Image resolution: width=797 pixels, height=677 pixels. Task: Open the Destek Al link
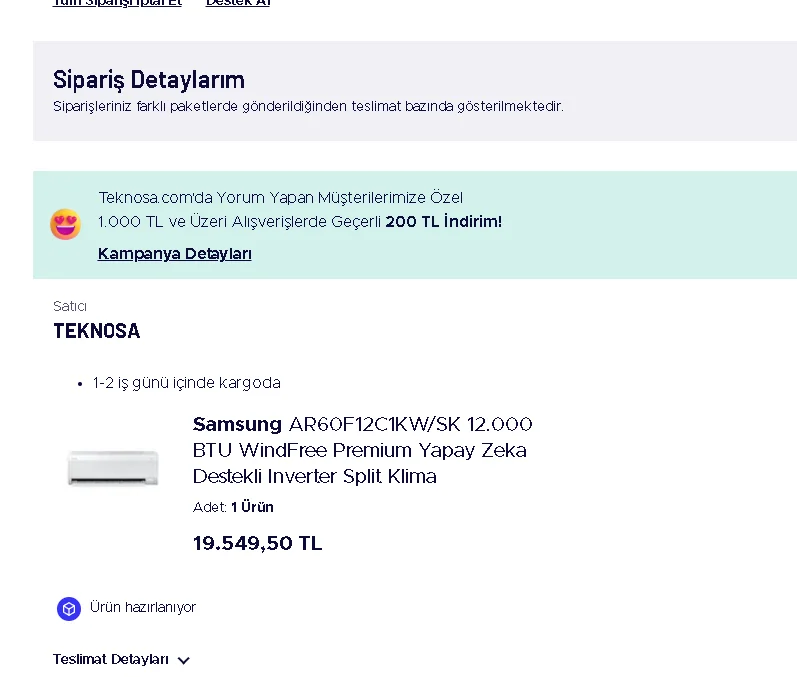point(238,3)
